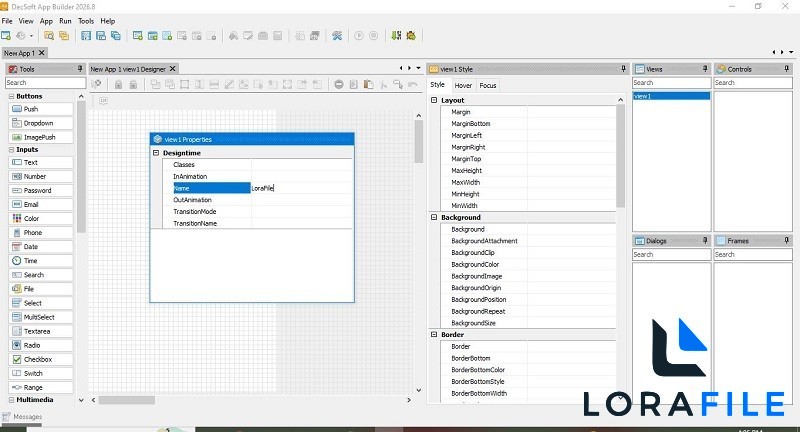Switch to the Focus style tab
Image resolution: width=800 pixels, height=432 pixels.
[x=488, y=86]
